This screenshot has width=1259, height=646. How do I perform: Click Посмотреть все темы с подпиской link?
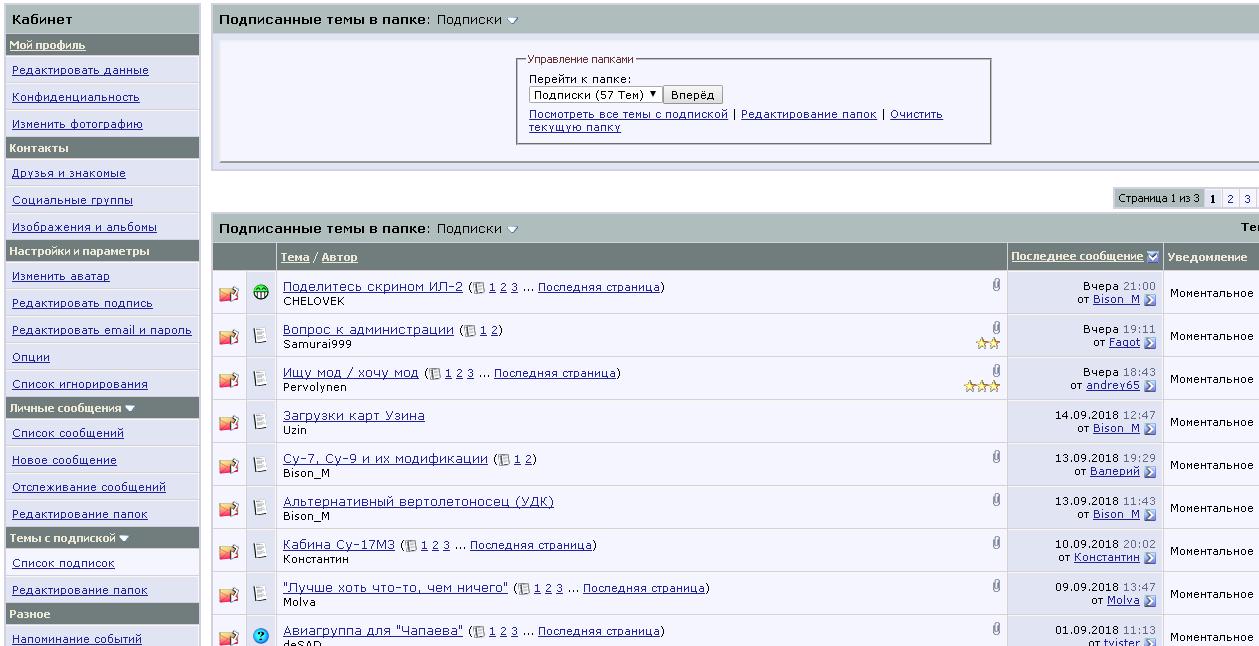[x=628, y=114]
